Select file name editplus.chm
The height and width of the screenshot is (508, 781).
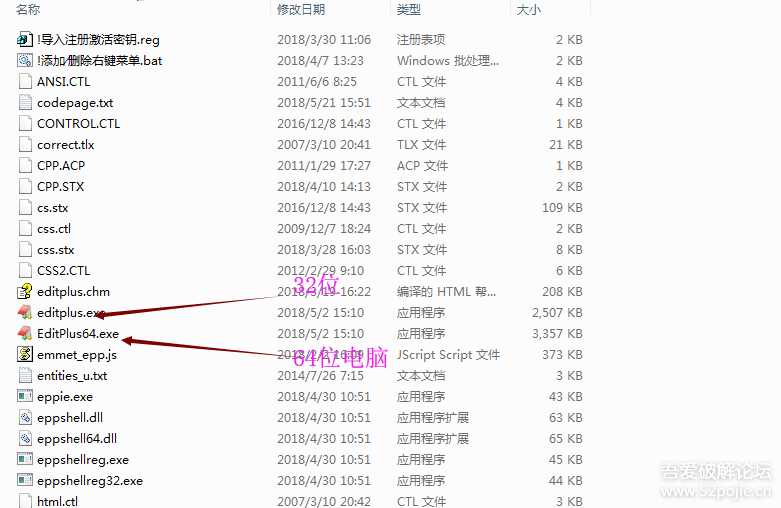tap(73, 292)
